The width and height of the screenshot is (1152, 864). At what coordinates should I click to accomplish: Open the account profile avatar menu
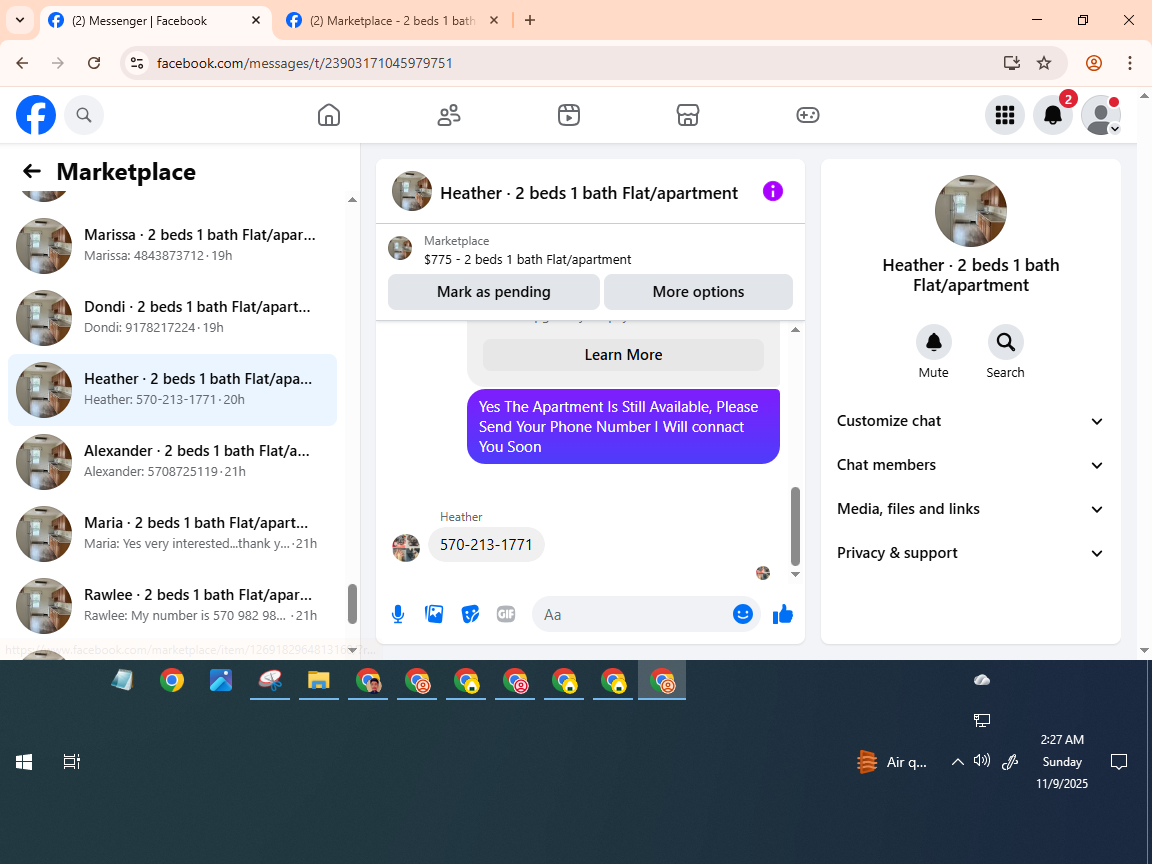coord(1101,115)
